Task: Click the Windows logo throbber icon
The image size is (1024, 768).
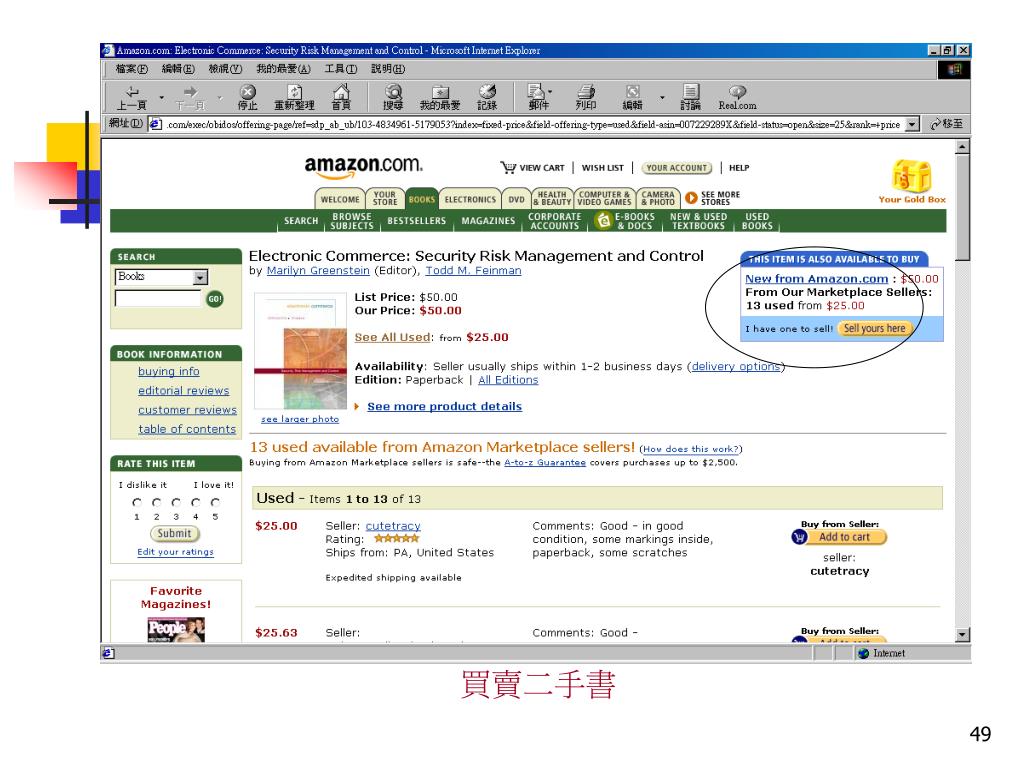Action: click(954, 69)
